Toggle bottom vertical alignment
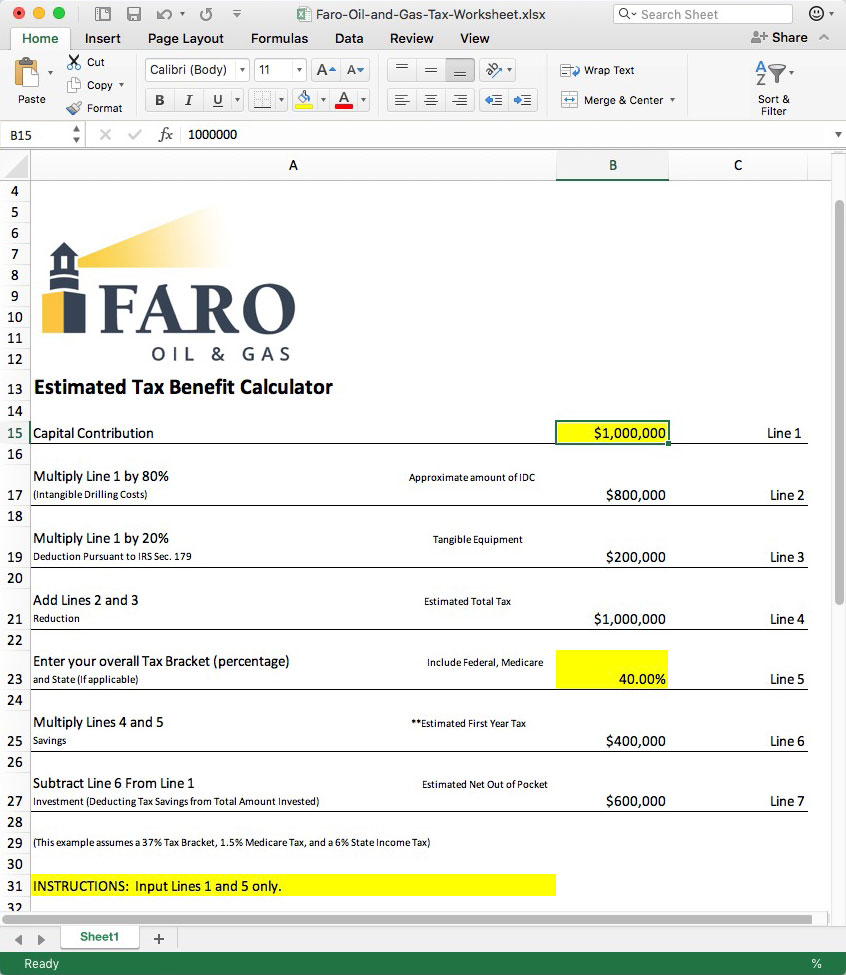The height and width of the screenshot is (975, 846). [460, 70]
